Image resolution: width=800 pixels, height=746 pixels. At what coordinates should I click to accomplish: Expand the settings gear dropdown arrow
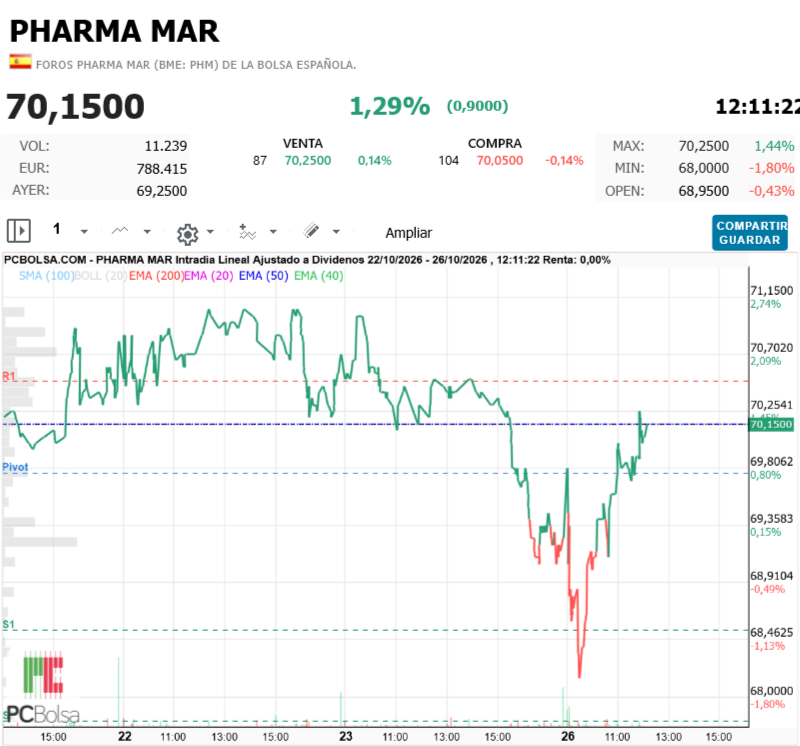210,232
